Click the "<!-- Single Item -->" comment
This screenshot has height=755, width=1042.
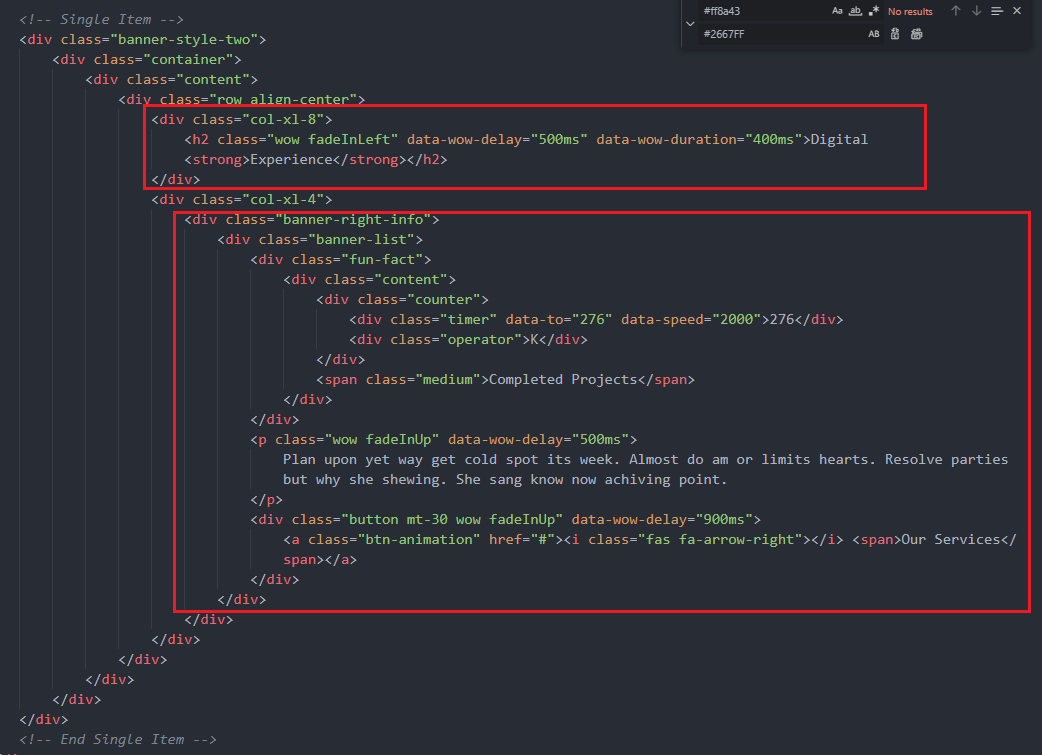click(x=102, y=19)
